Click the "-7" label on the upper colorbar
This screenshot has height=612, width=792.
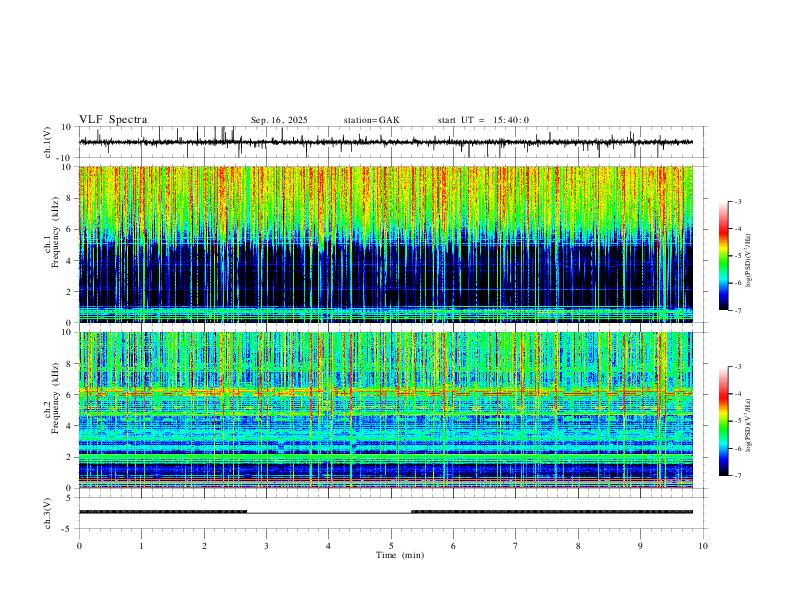point(738,310)
